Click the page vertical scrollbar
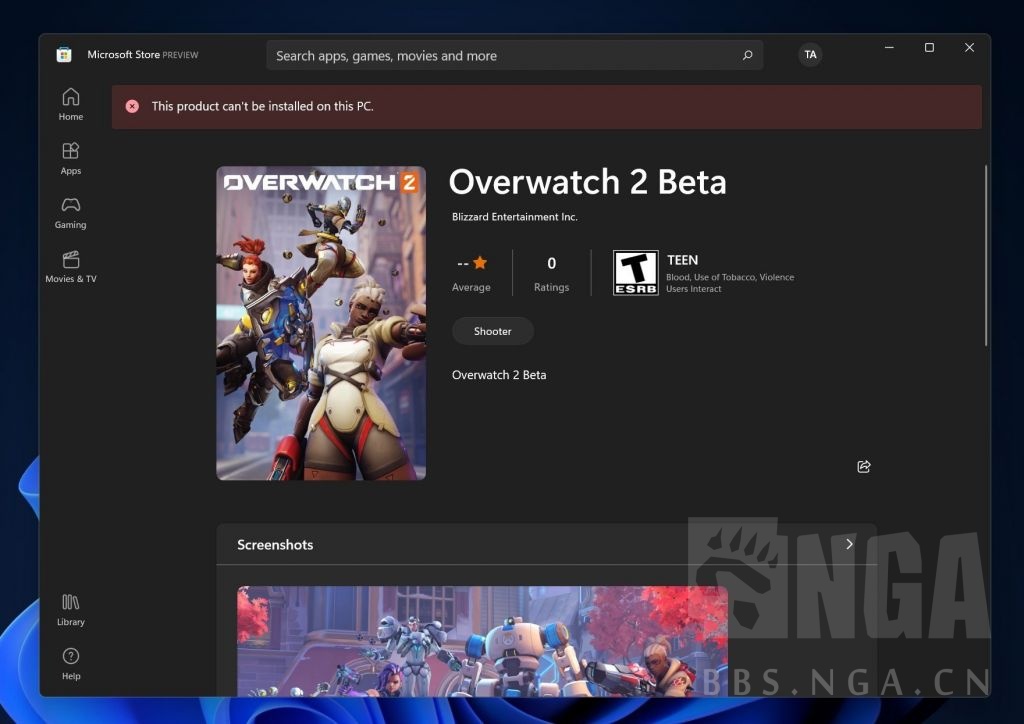Viewport: 1024px width, 724px height. click(x=986, y=256)
